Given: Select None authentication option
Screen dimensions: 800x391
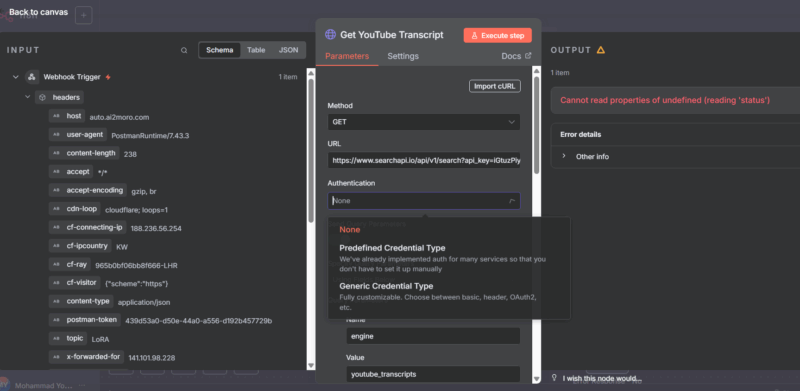Looking at the screenshot, I should (x=349, y=230).
